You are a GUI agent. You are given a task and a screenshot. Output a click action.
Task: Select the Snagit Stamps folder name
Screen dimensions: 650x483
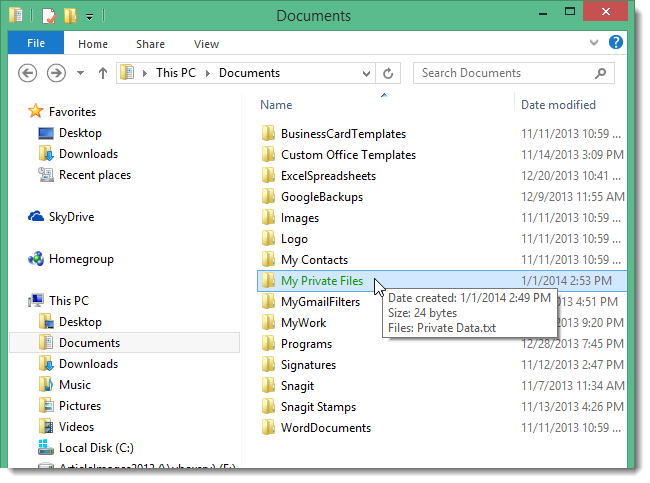(x=318, y=407)
